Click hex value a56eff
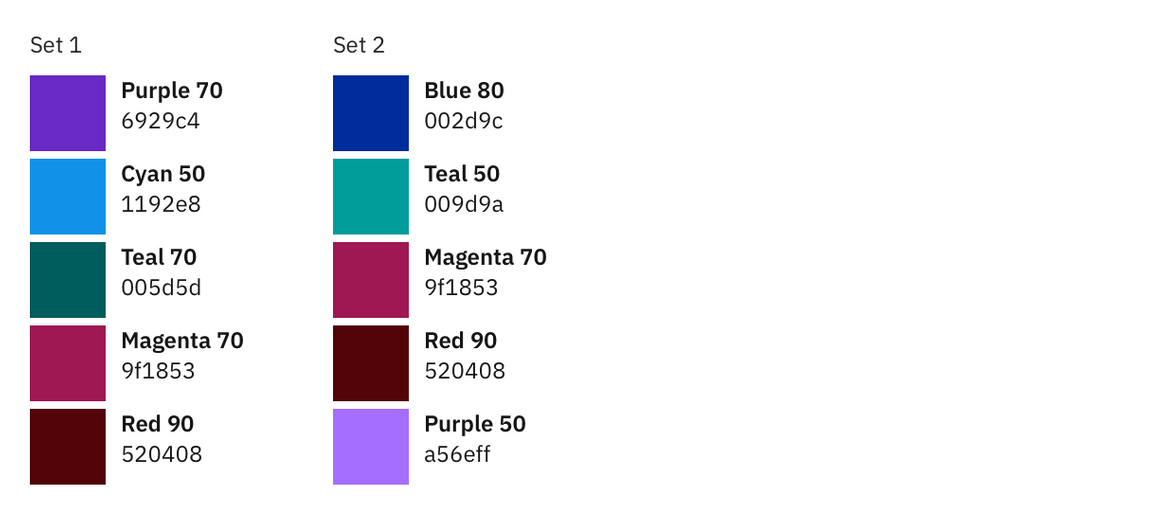The image size is (1152, 515). [x=458, y=455]
